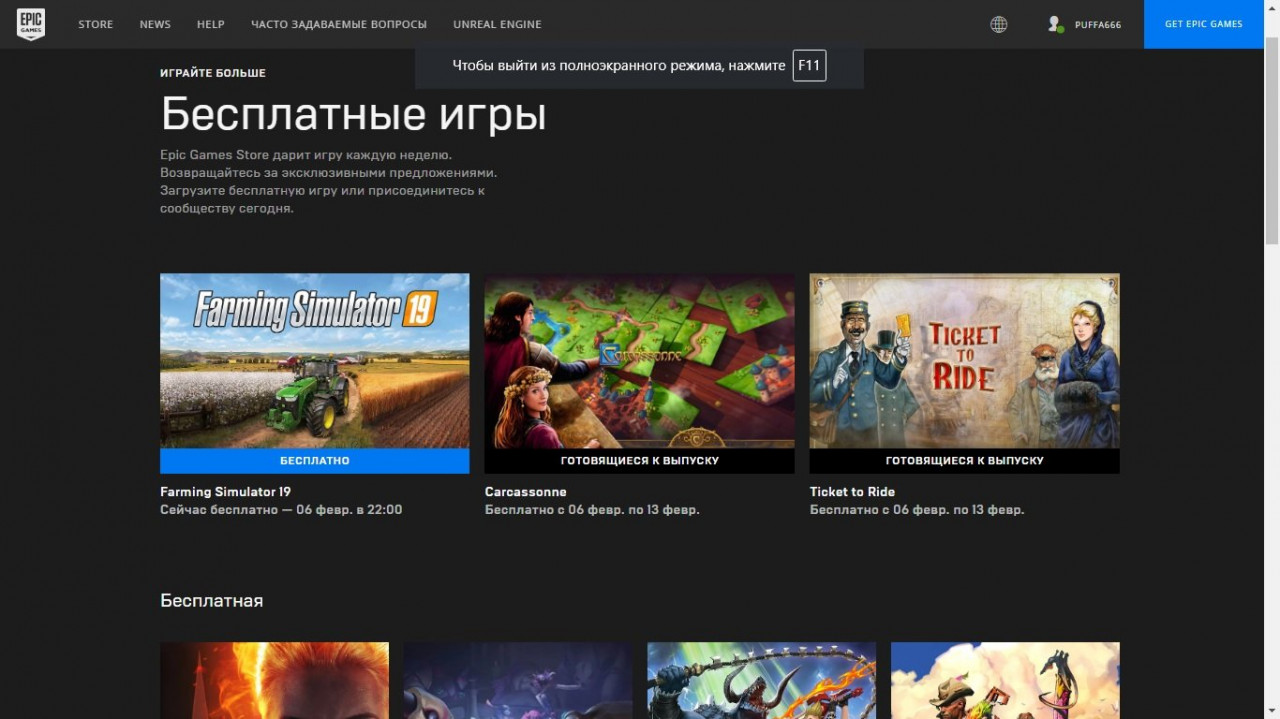Open the language globe selector
The width and height of the screenshot is (1280, 719).
[x=998, y=24]
